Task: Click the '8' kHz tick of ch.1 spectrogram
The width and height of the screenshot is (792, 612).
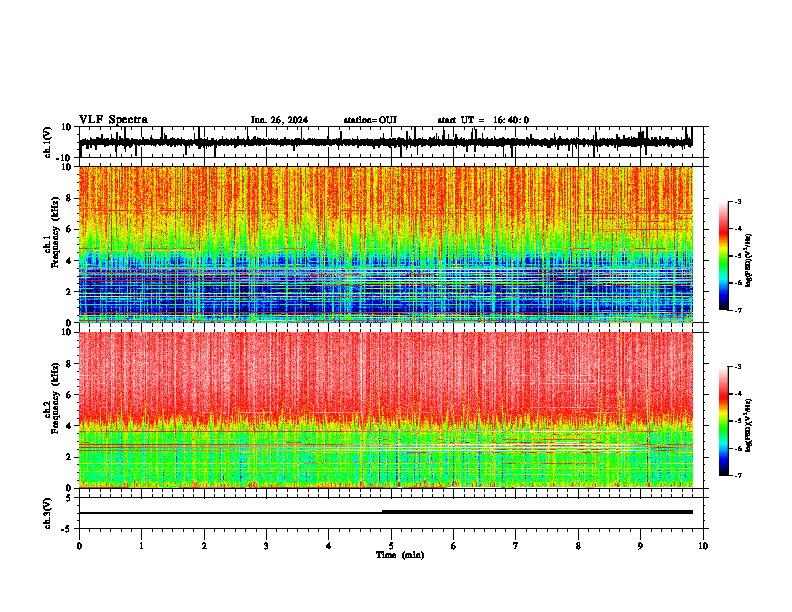Action: (x=70, y=198)
